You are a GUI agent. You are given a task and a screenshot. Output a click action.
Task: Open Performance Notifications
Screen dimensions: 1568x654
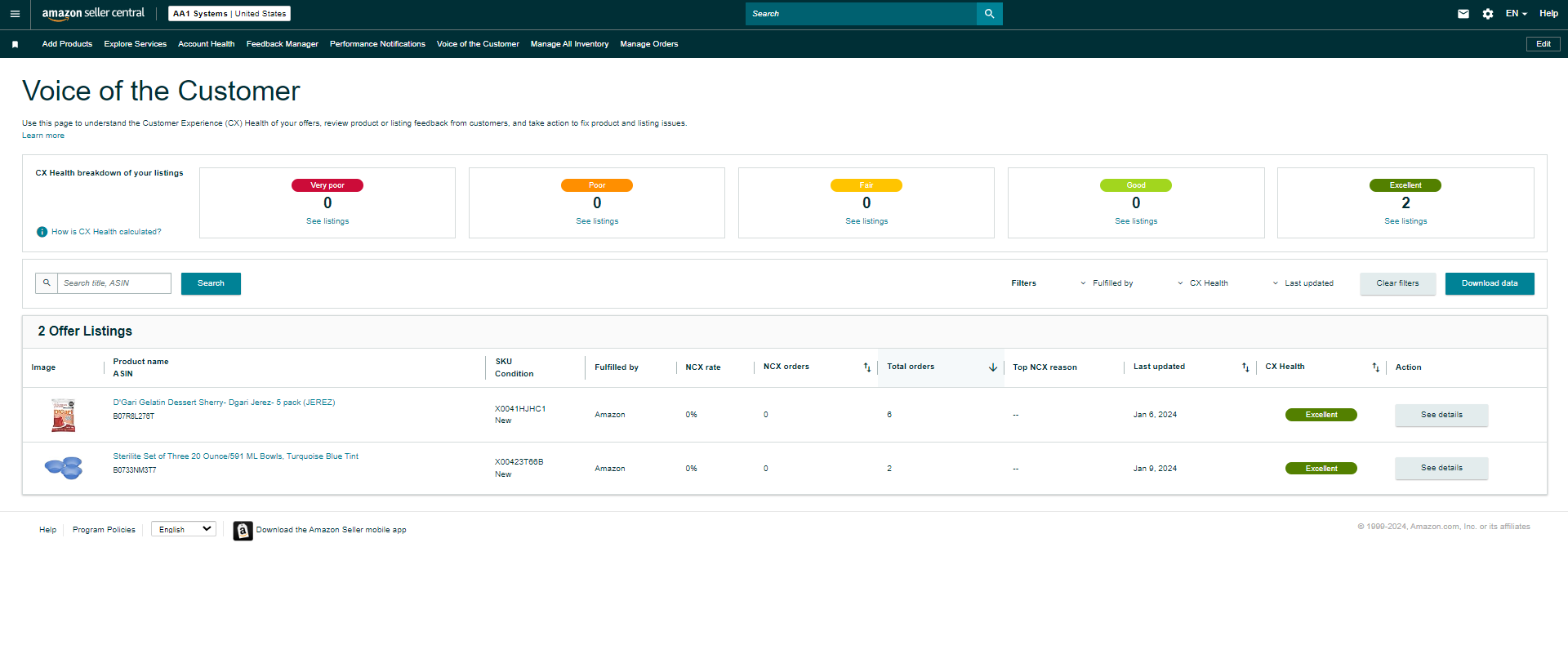click(377, 44)
